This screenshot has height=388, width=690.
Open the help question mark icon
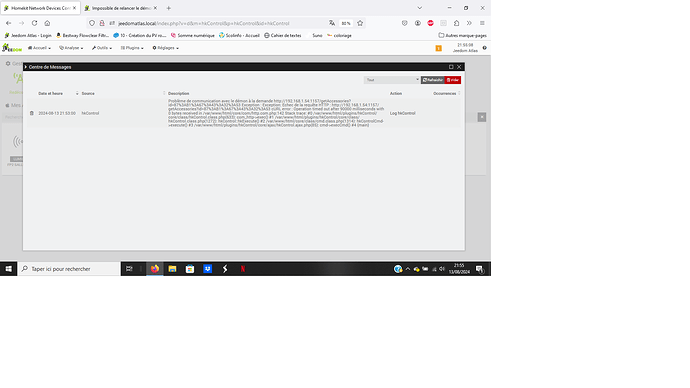click(x=484, y=48)
